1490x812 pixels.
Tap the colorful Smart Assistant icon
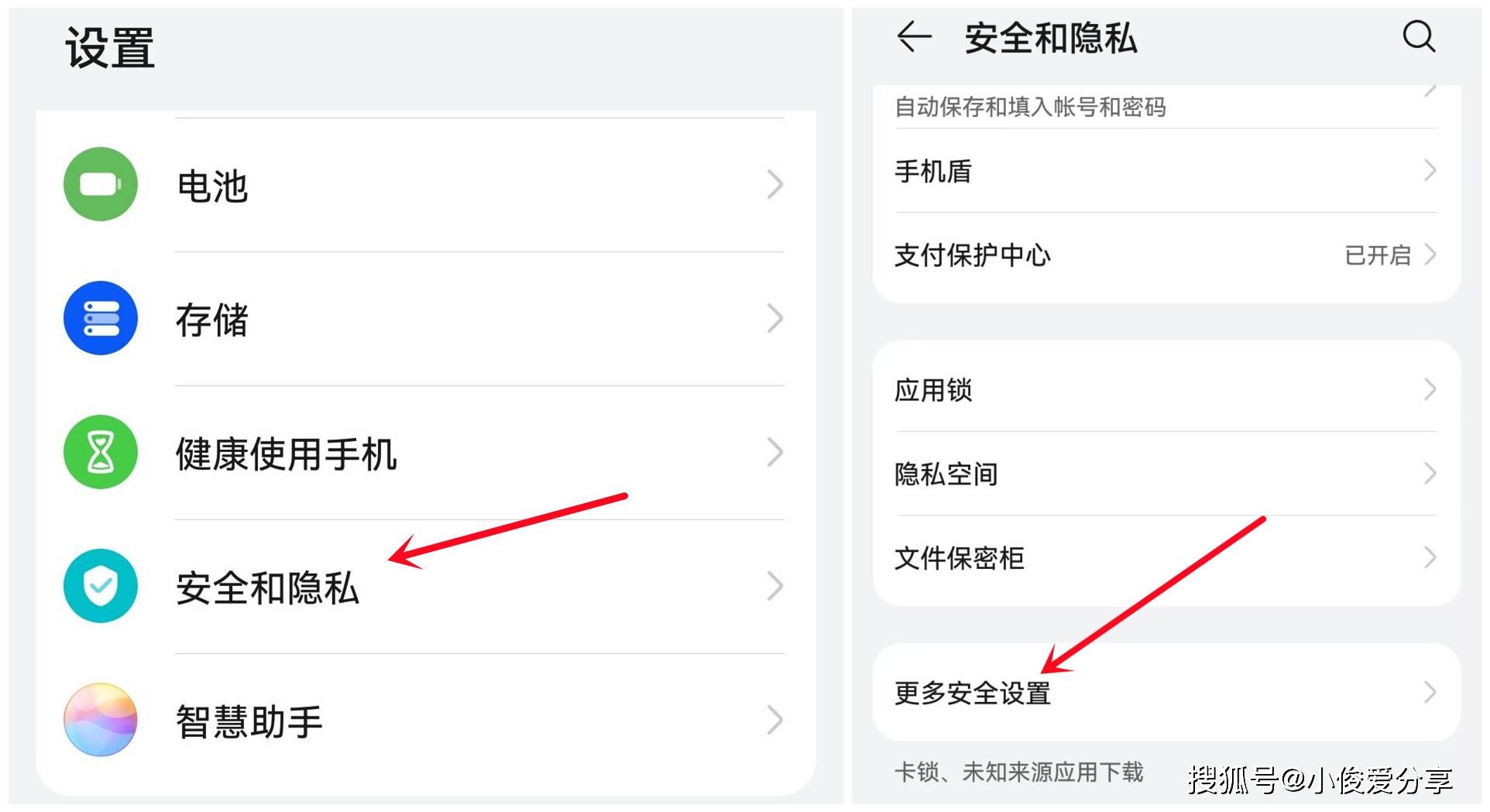pyautogui.click(x=101, y=720)
